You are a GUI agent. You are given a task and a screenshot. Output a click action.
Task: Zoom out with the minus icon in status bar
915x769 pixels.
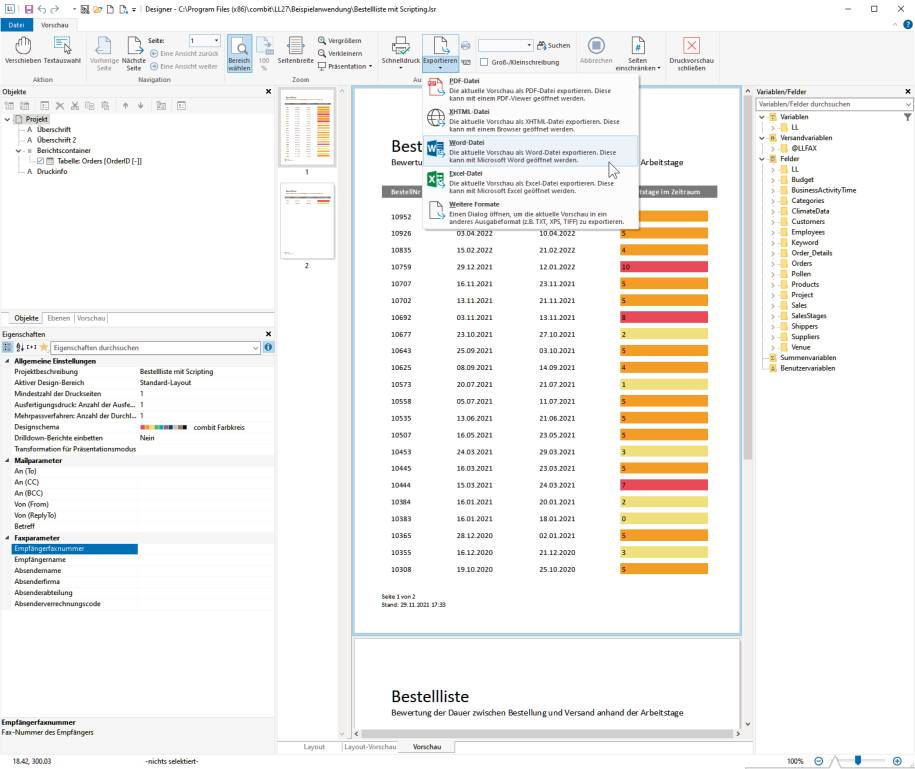tap(819, 761)
